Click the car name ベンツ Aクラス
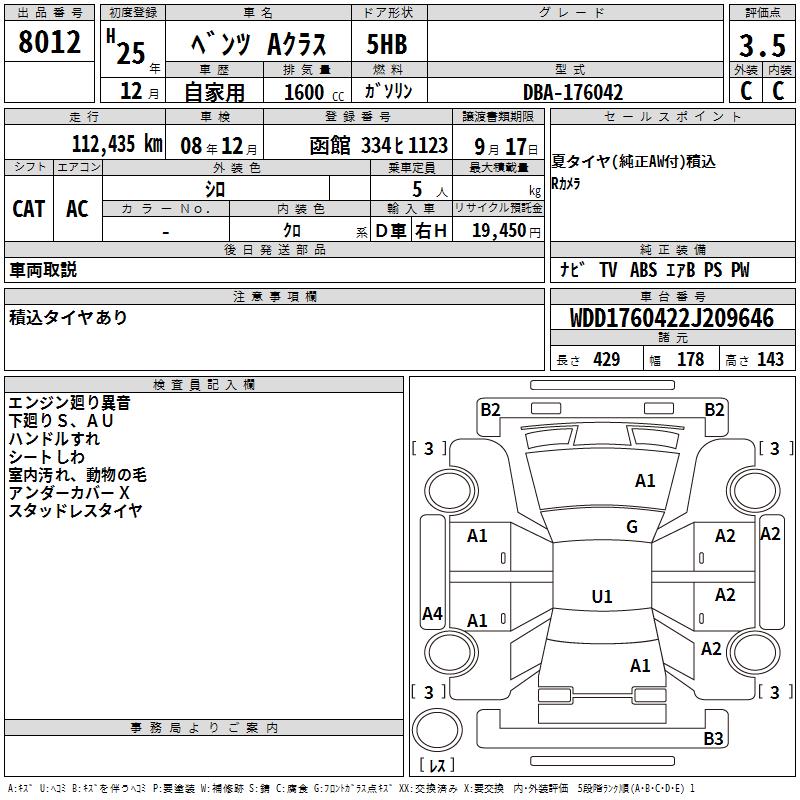 coord(259,44)
